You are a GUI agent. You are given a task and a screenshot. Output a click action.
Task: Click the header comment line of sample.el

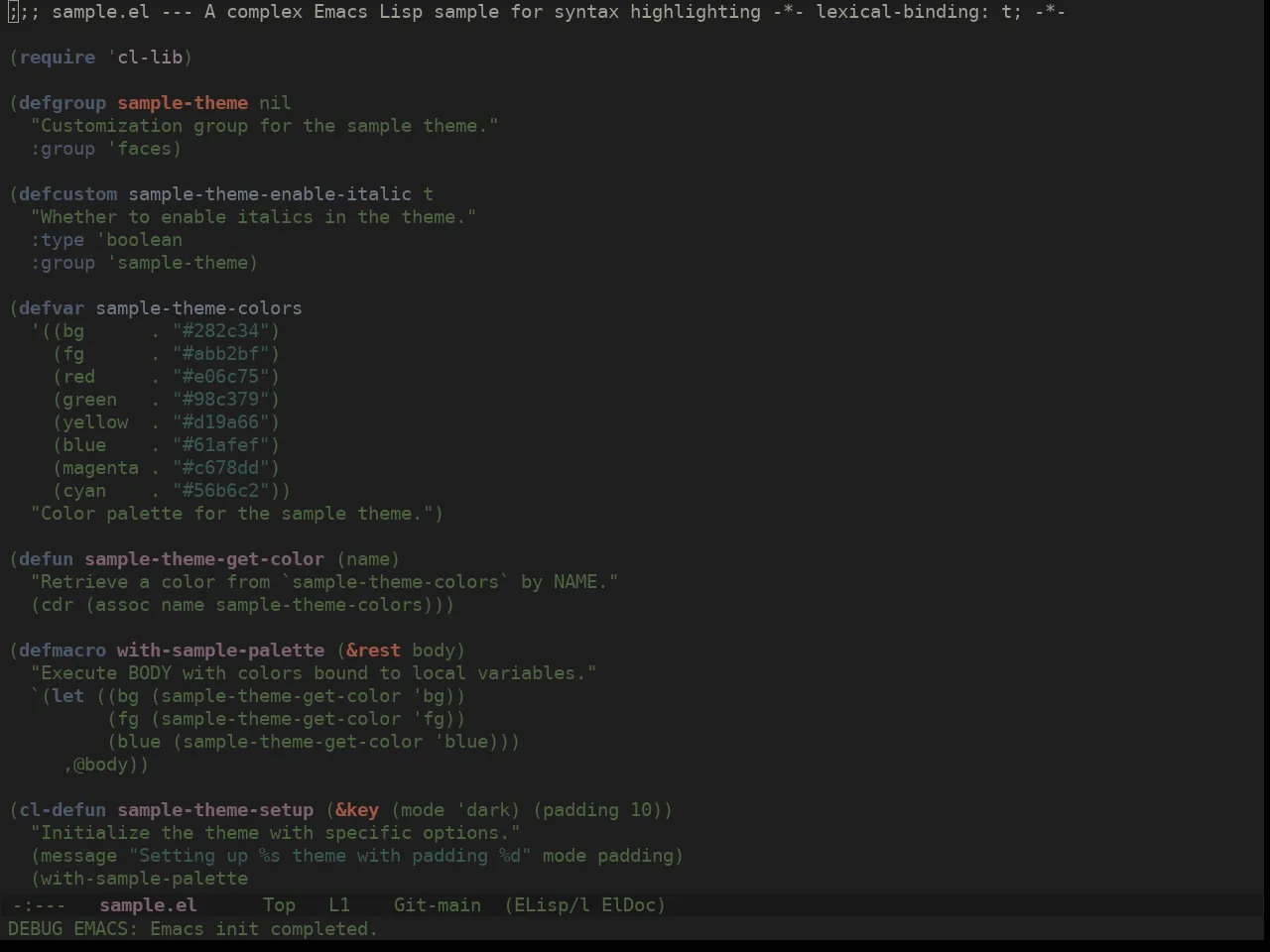coord(537,12)
